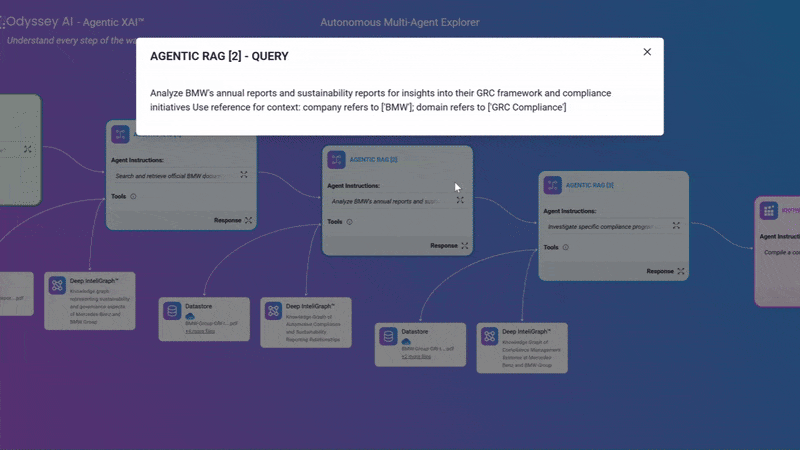This screenshot has height=450, width=800.
Task: Click cloud icon in Datastore with '+2 more files'
Action: (x=406, y=342)
